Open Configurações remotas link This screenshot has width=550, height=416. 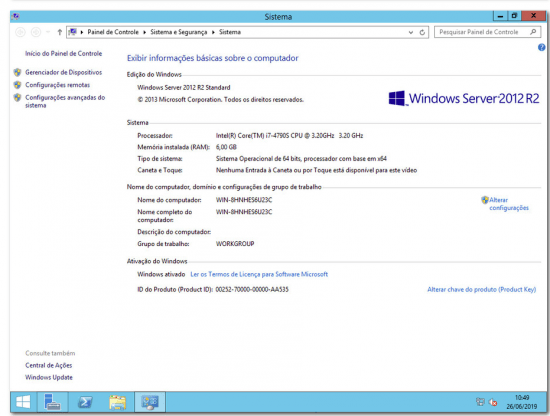click(58, 85)
